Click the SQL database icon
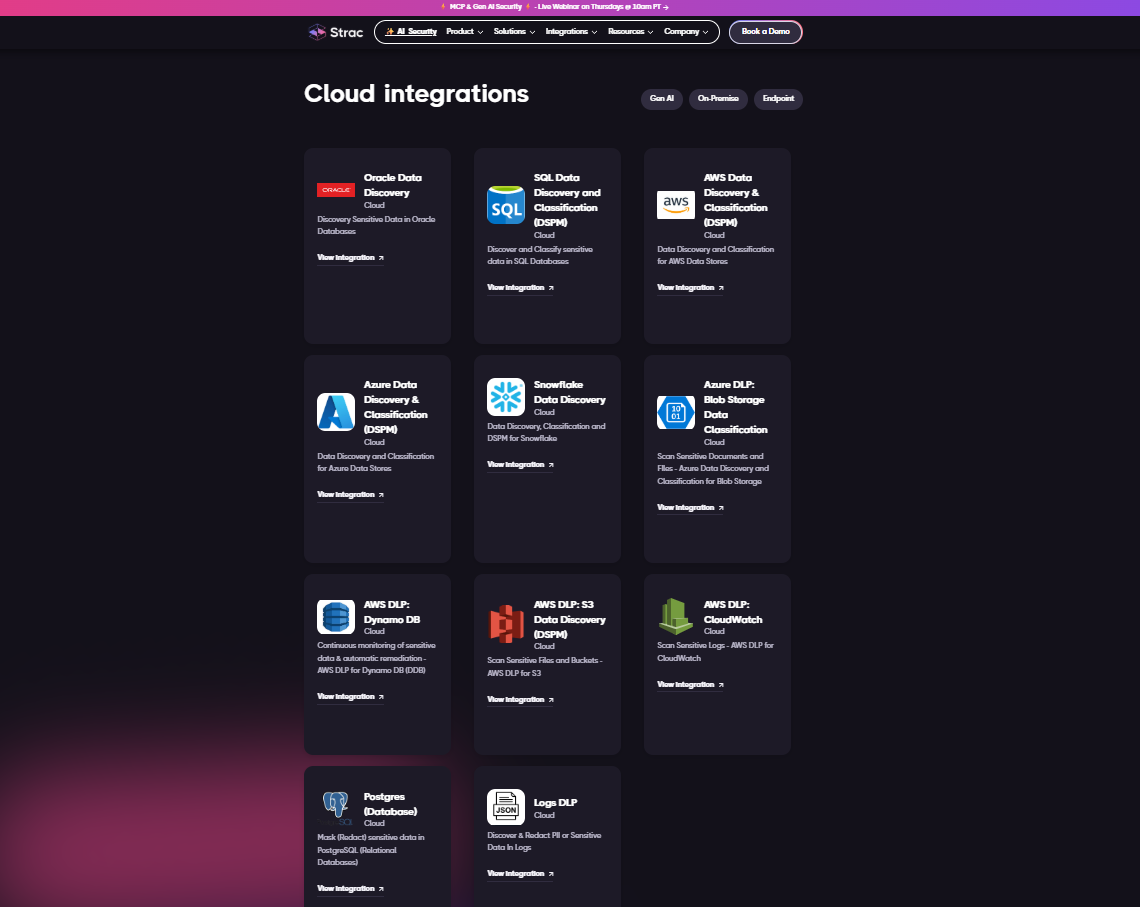 506,205
